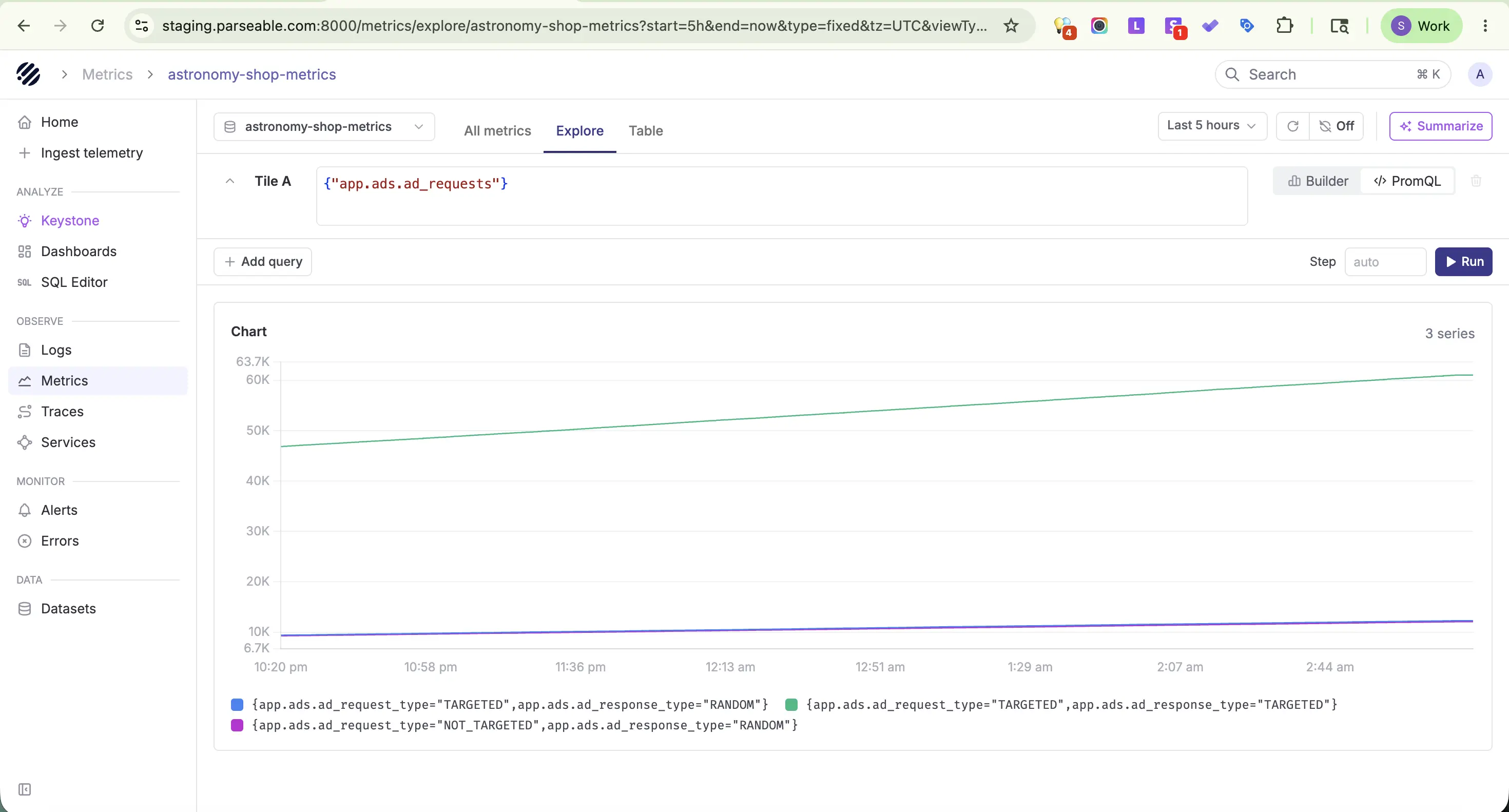The width and height of the screenshot is (1509, 812).
Task: Click TARGETED/TARGETED legend label text
Action: pyautogui.click(x=1071, y=704)
